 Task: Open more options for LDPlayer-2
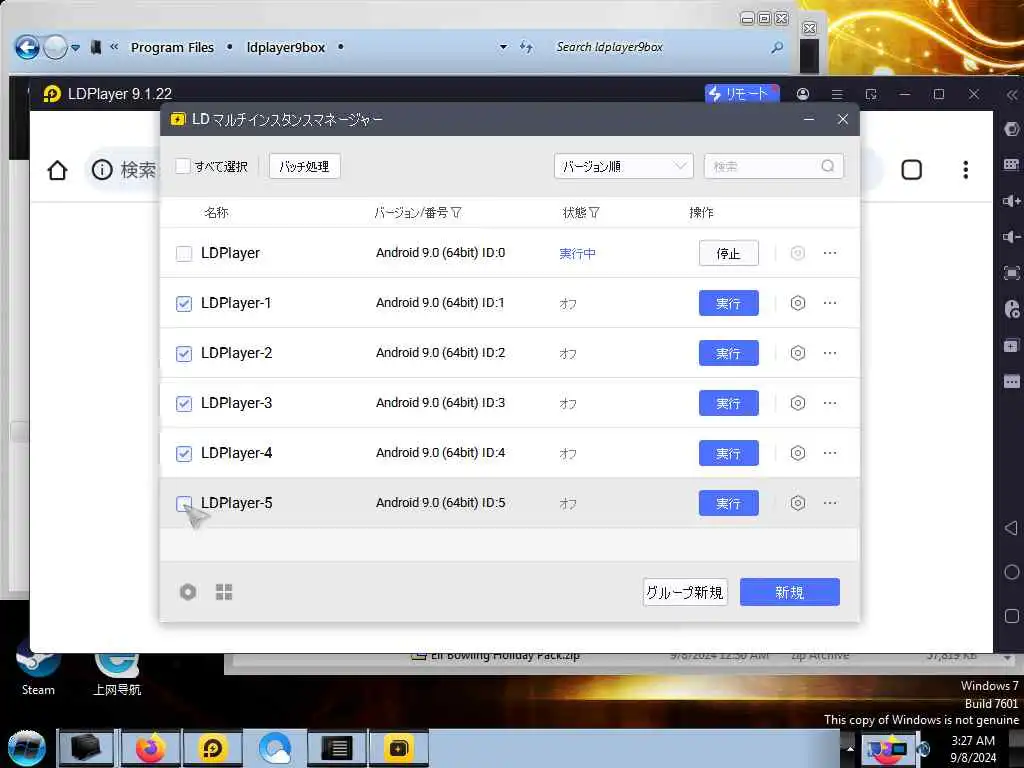point(830,353)
